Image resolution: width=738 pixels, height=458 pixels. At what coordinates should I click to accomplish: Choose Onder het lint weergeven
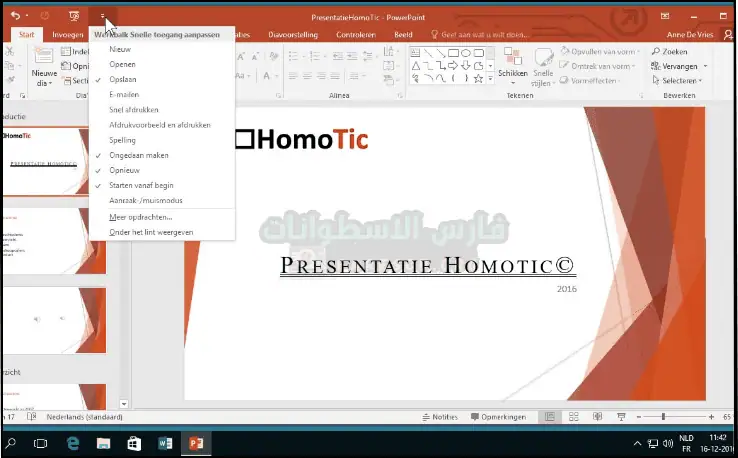151,231
